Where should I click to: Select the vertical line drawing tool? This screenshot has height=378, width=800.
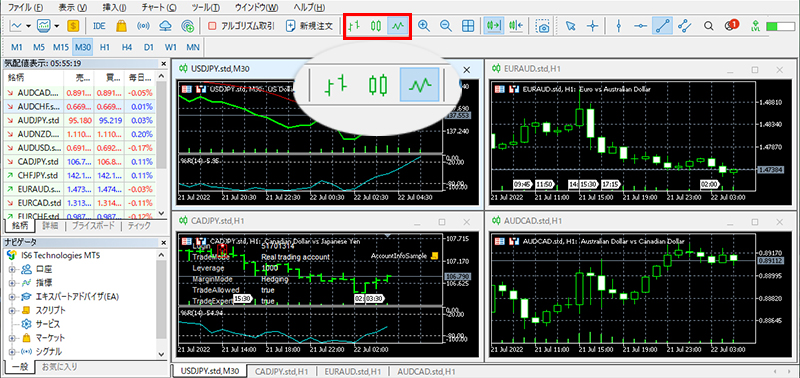tap(618, 26)
